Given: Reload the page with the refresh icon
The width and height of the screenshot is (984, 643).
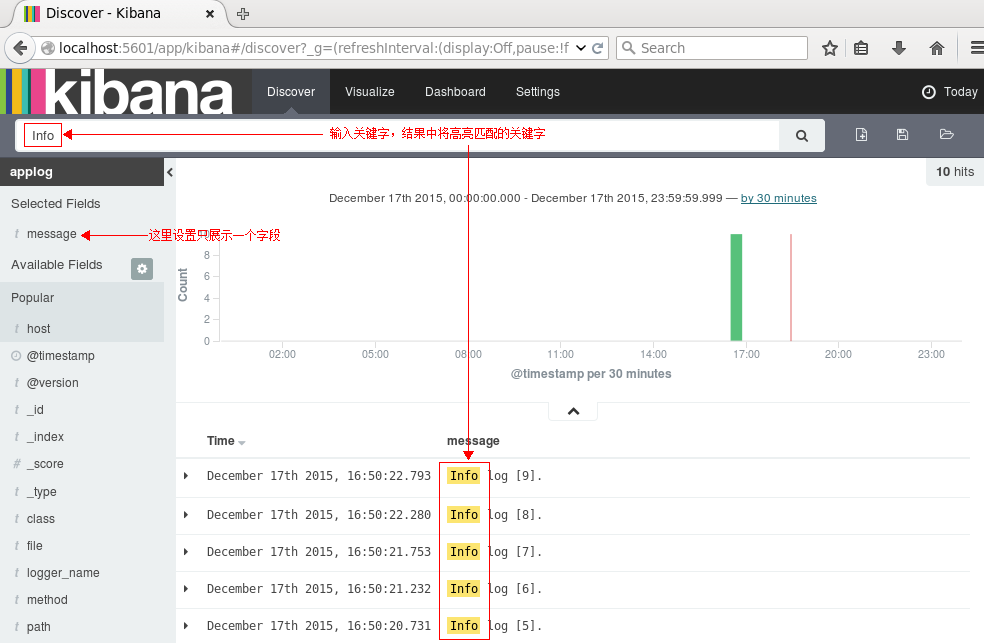Looking at the screenshot, I should 597,47.
